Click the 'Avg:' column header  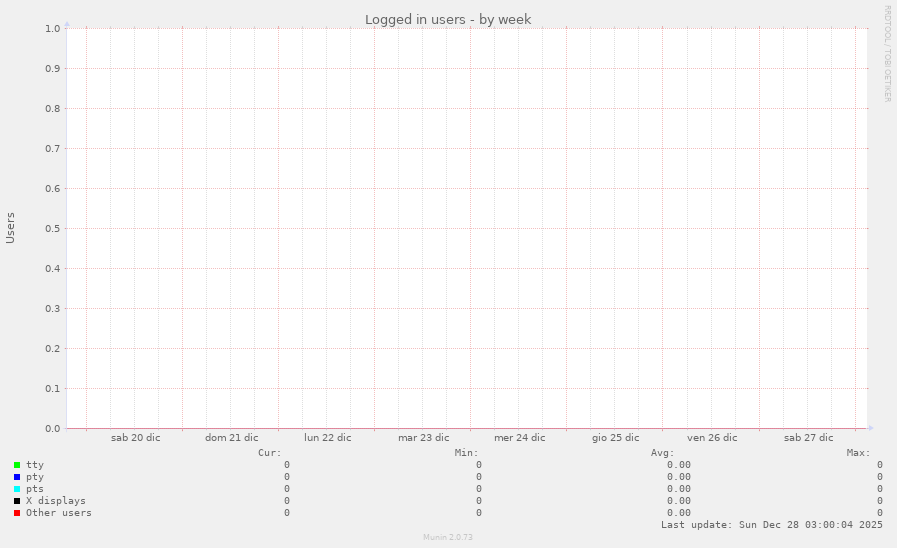click(x=662, y=453)
